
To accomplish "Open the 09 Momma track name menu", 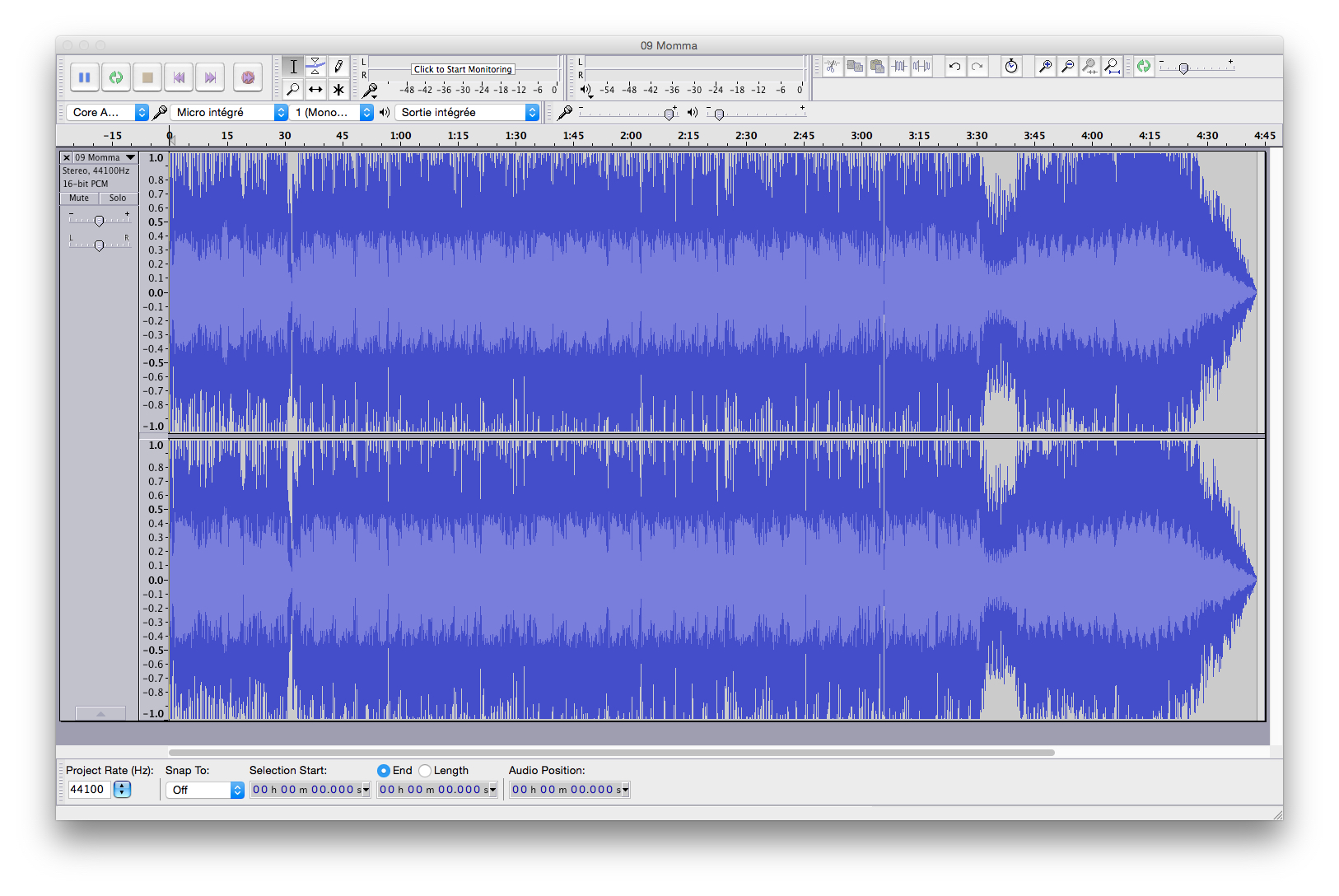I will click(x=130, y=156).
